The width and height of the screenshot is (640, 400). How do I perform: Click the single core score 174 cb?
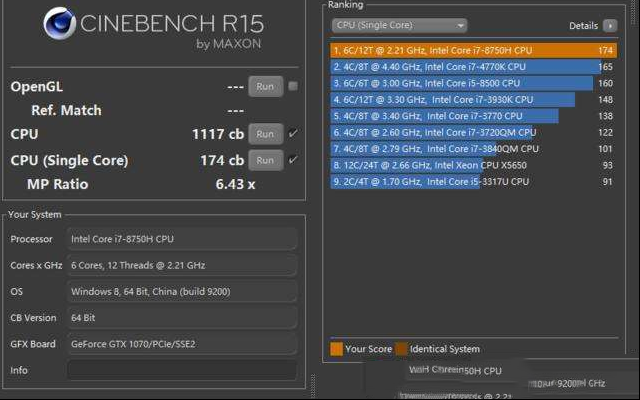click(x=222, y=160)
